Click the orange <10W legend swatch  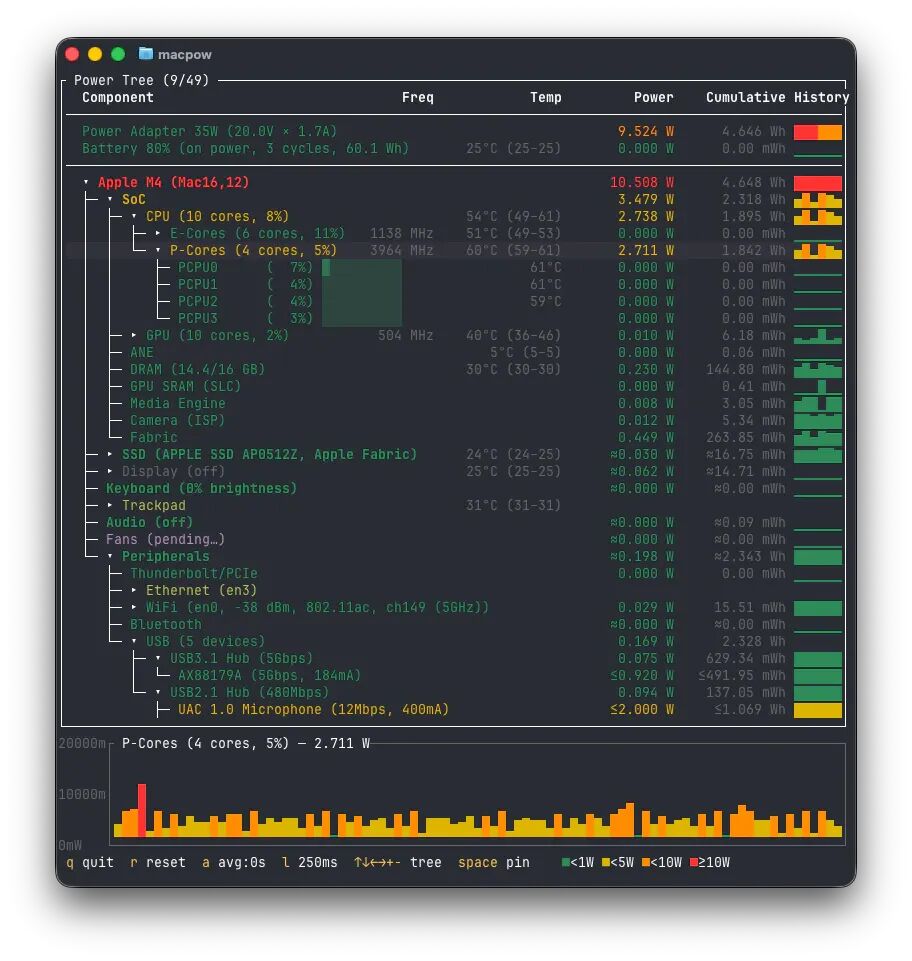pos(645,862)
